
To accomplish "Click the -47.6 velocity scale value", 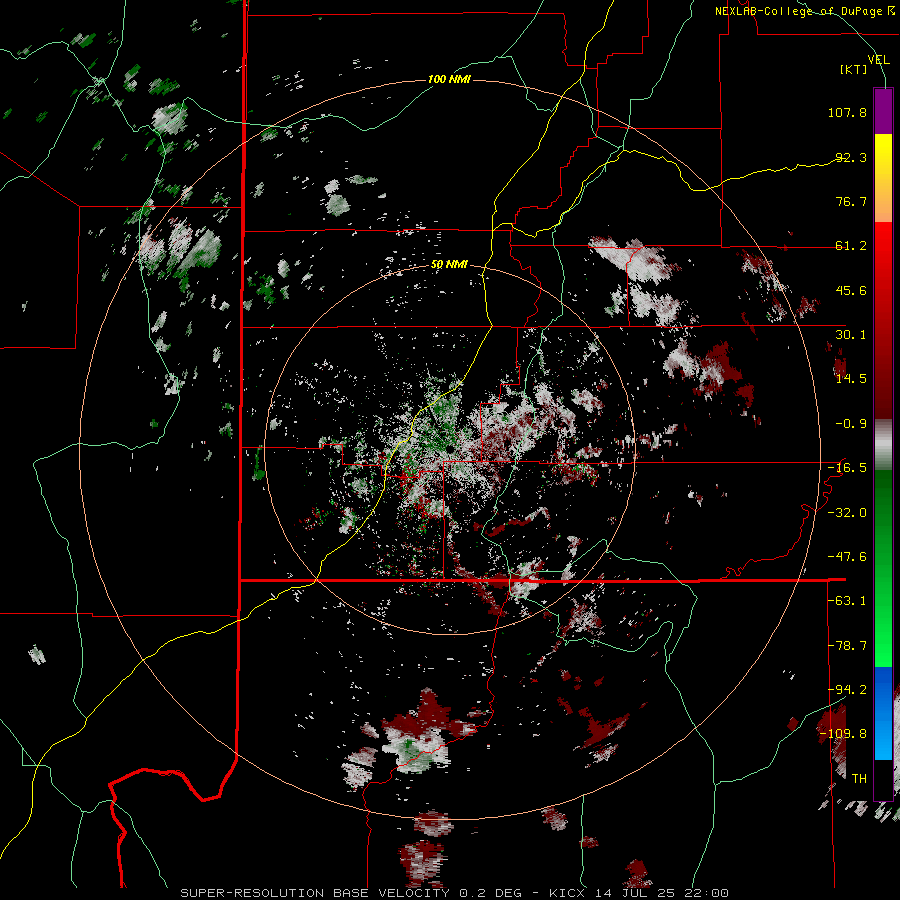I will [847, 557].
